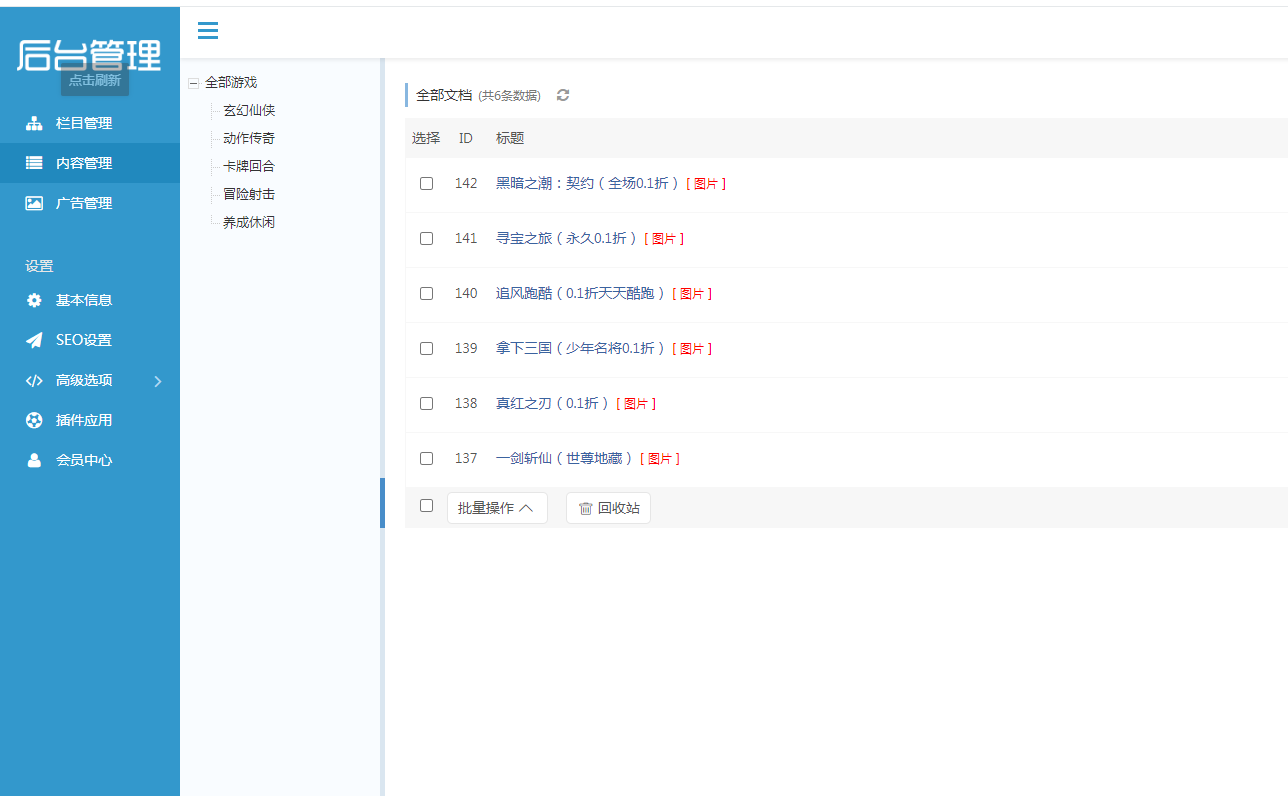The image size is (1288, 796).
Task: Click the 会员中心 user icon
Action: point(34,460)
